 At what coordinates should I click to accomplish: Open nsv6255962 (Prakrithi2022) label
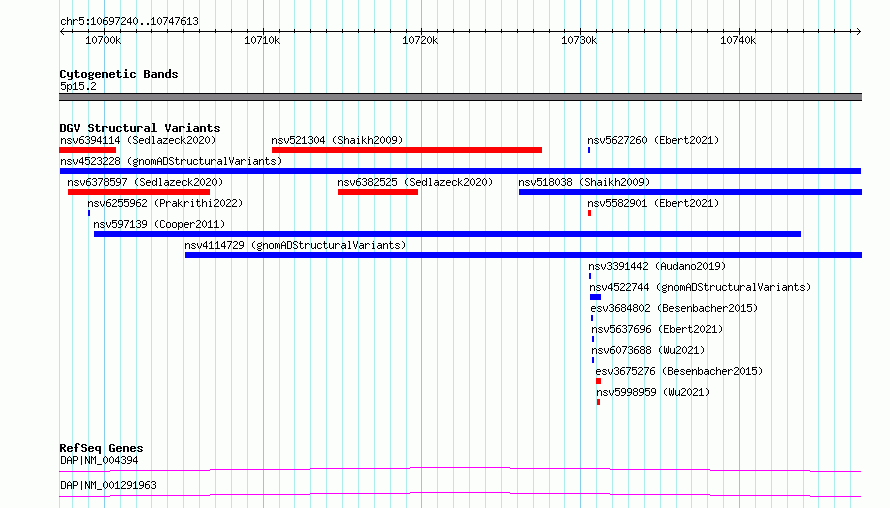point(165,203)
